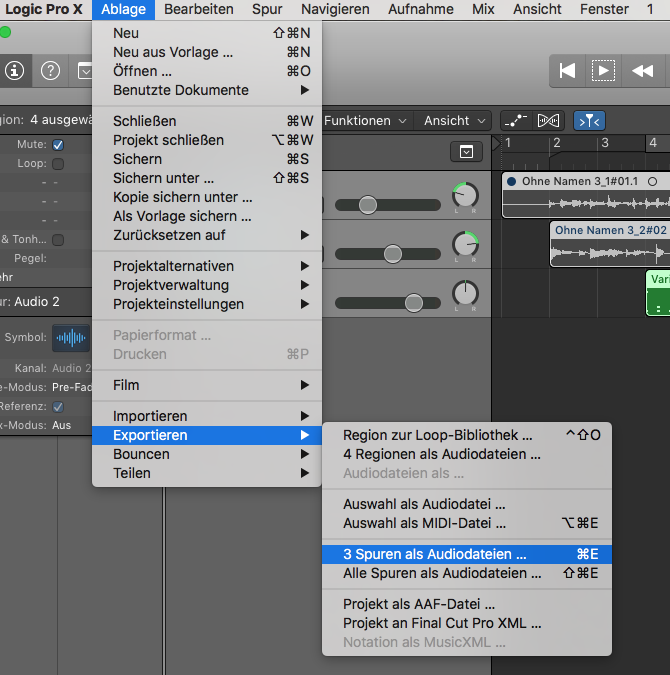Select Kopie sichern unter entry

pyautogui.click(x=207, y=197)
